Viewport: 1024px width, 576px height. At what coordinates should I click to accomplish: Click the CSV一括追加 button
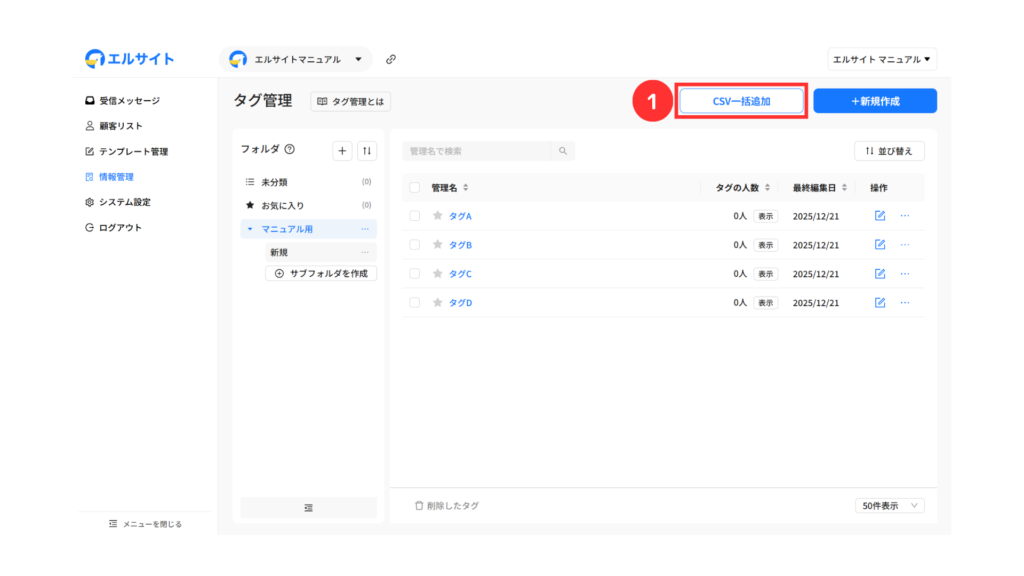pyautogui.click(x=741, y=101)
